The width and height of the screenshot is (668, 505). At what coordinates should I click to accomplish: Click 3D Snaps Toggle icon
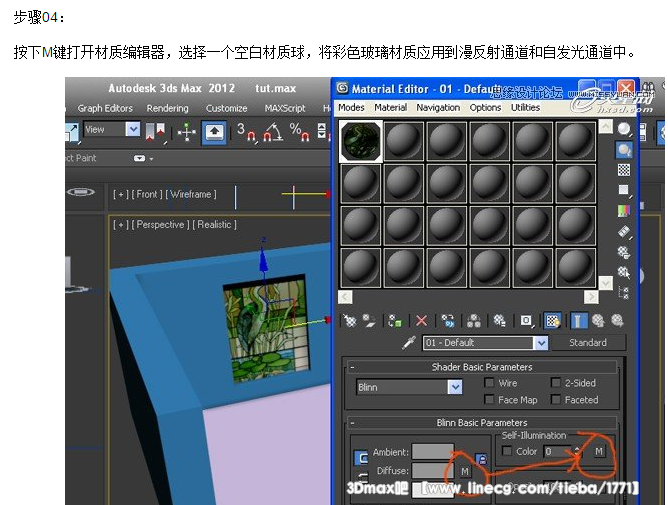(247, 132)
